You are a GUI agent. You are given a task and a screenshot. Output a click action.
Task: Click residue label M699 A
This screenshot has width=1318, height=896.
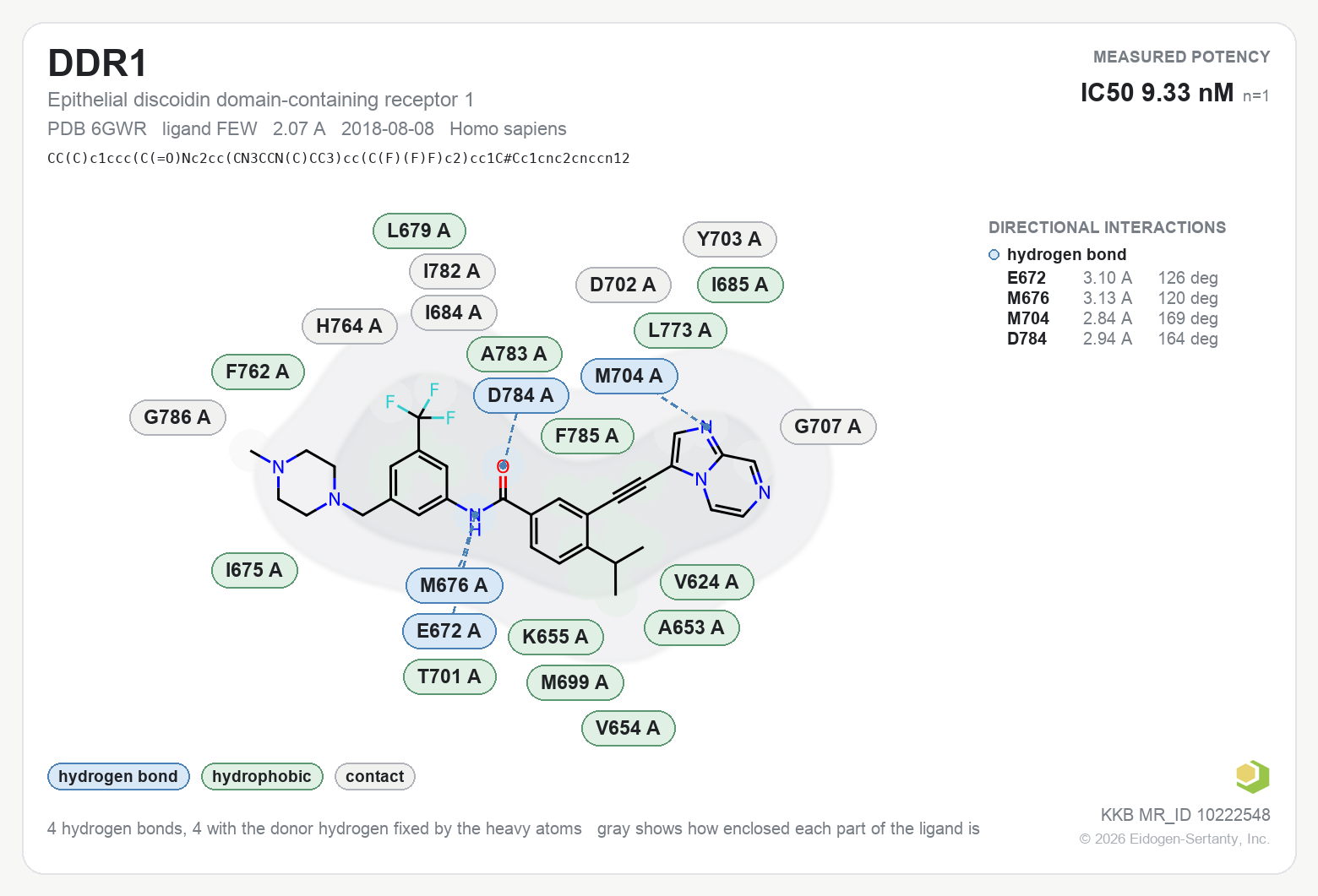(575, 682)
